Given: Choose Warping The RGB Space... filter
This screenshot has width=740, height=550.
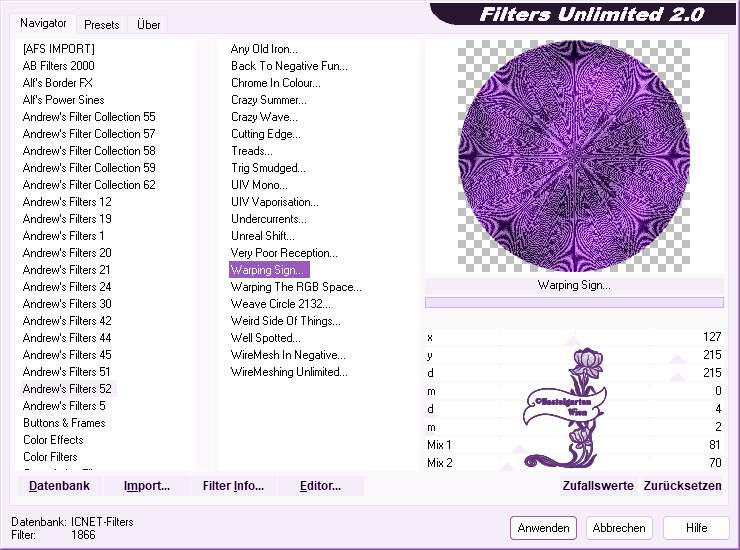Looking at the screenshot, I should [x=296, y=287].
